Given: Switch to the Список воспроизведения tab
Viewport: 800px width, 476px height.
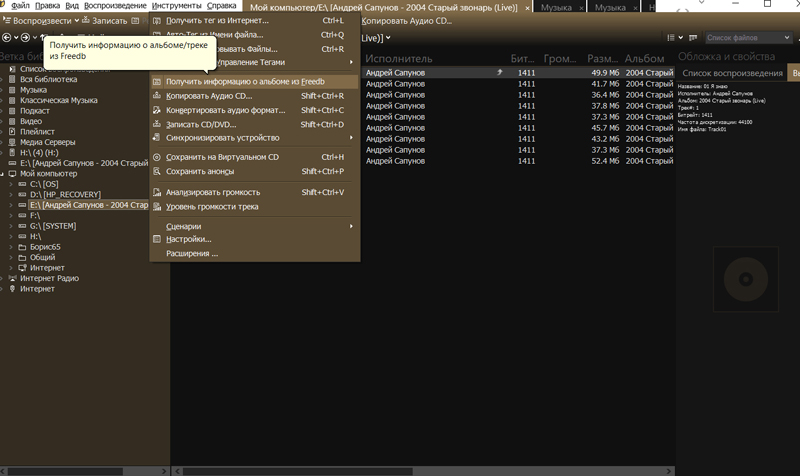Looking at the screenshot, I should 732,73.
